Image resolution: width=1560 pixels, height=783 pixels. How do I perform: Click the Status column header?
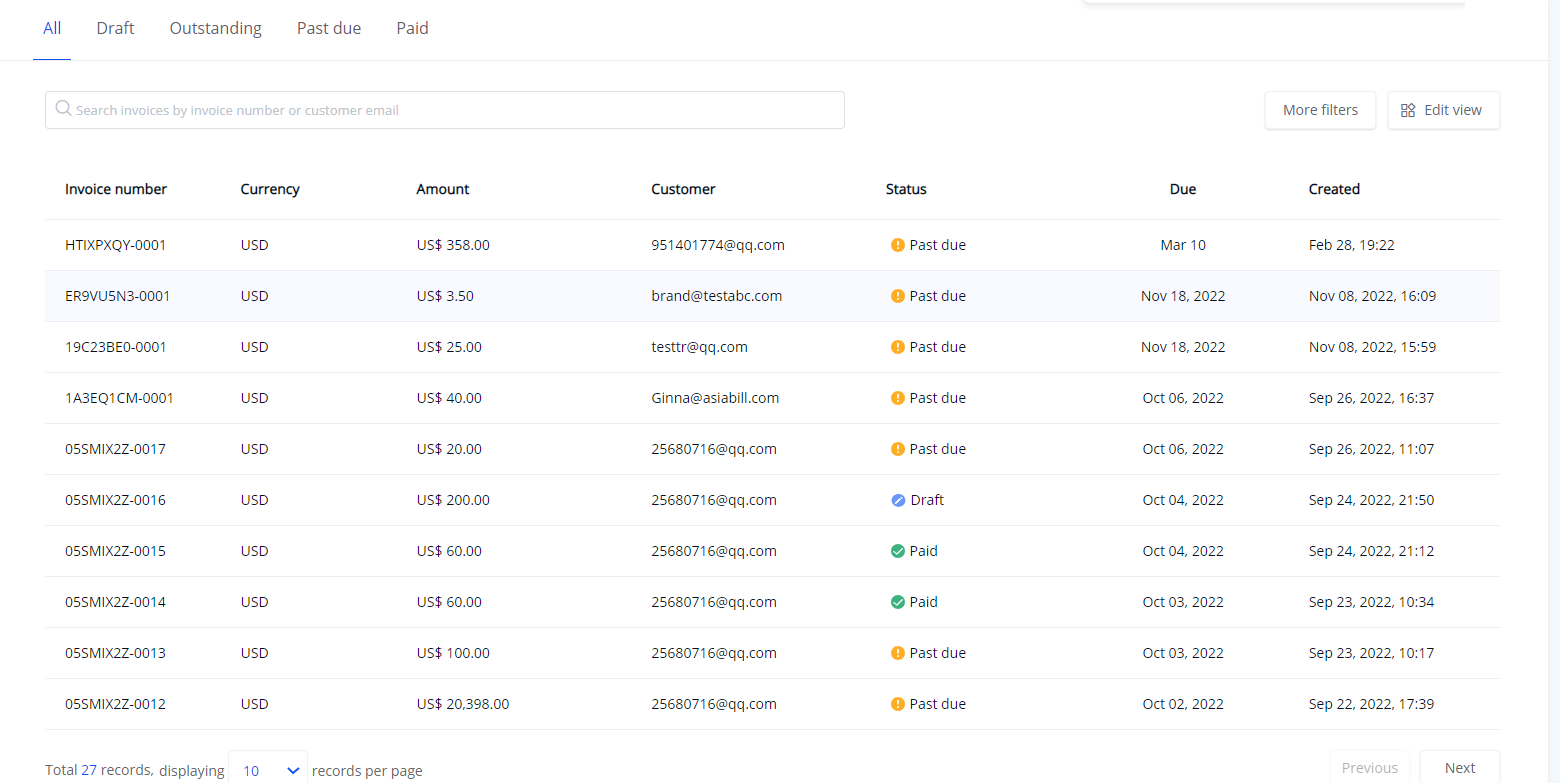tap(906, 189)
